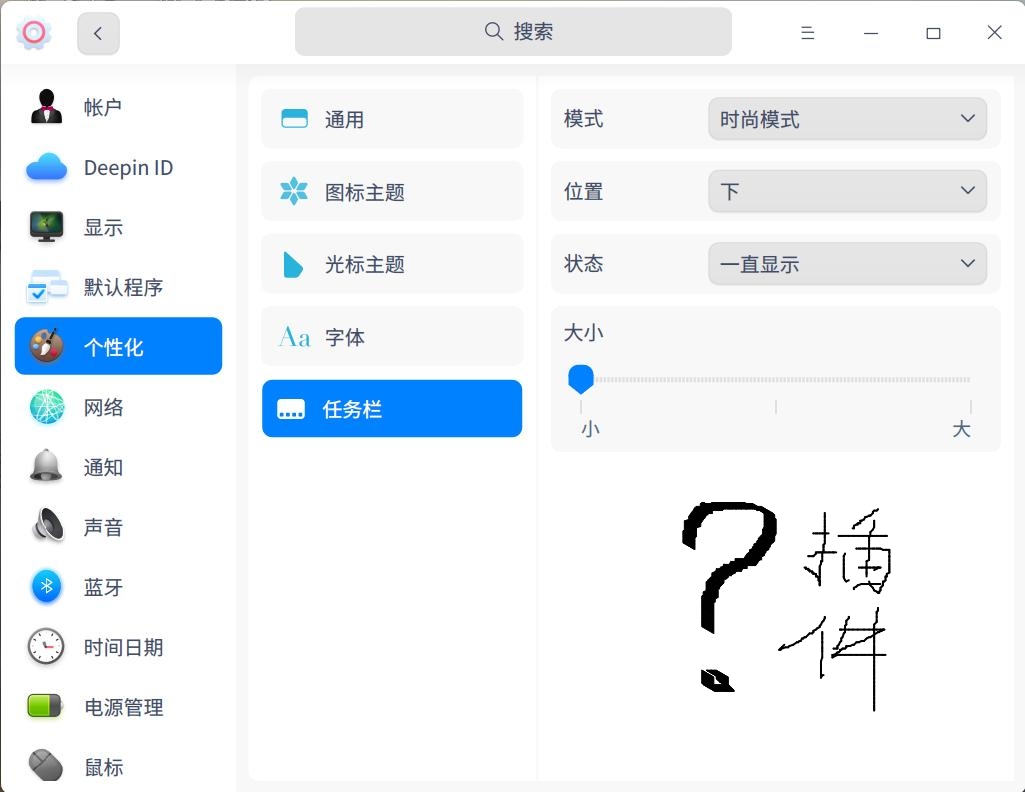Click the 时间日期 clock icon
Image resolution: width=1025 pixels, height=792 pixels.
[x=46, y=646]
